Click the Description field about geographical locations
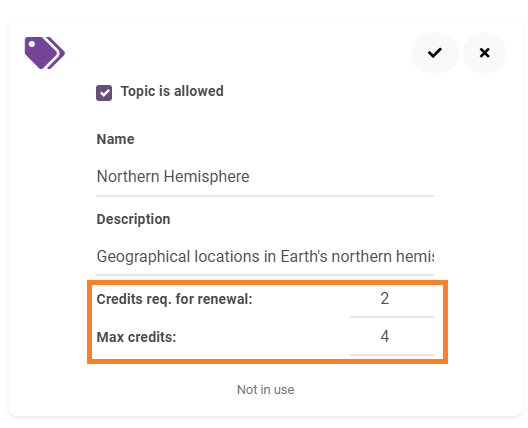The image size is (528, 428). pyautogui.click(x=265, y=257)
